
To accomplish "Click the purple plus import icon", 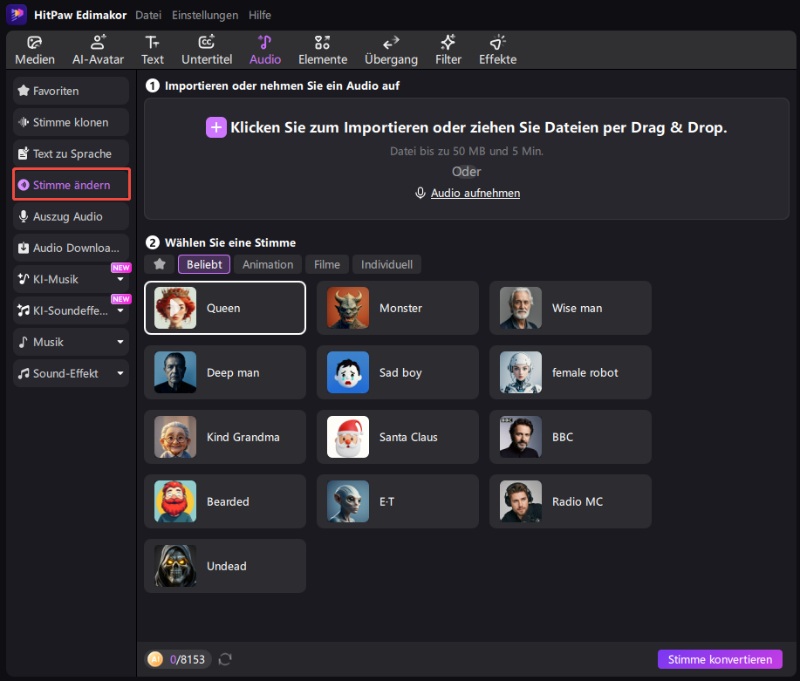I will 216,127.
